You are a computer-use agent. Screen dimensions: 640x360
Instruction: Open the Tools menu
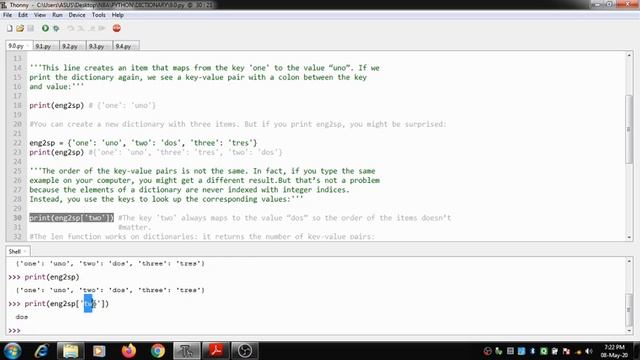[98, 15]
